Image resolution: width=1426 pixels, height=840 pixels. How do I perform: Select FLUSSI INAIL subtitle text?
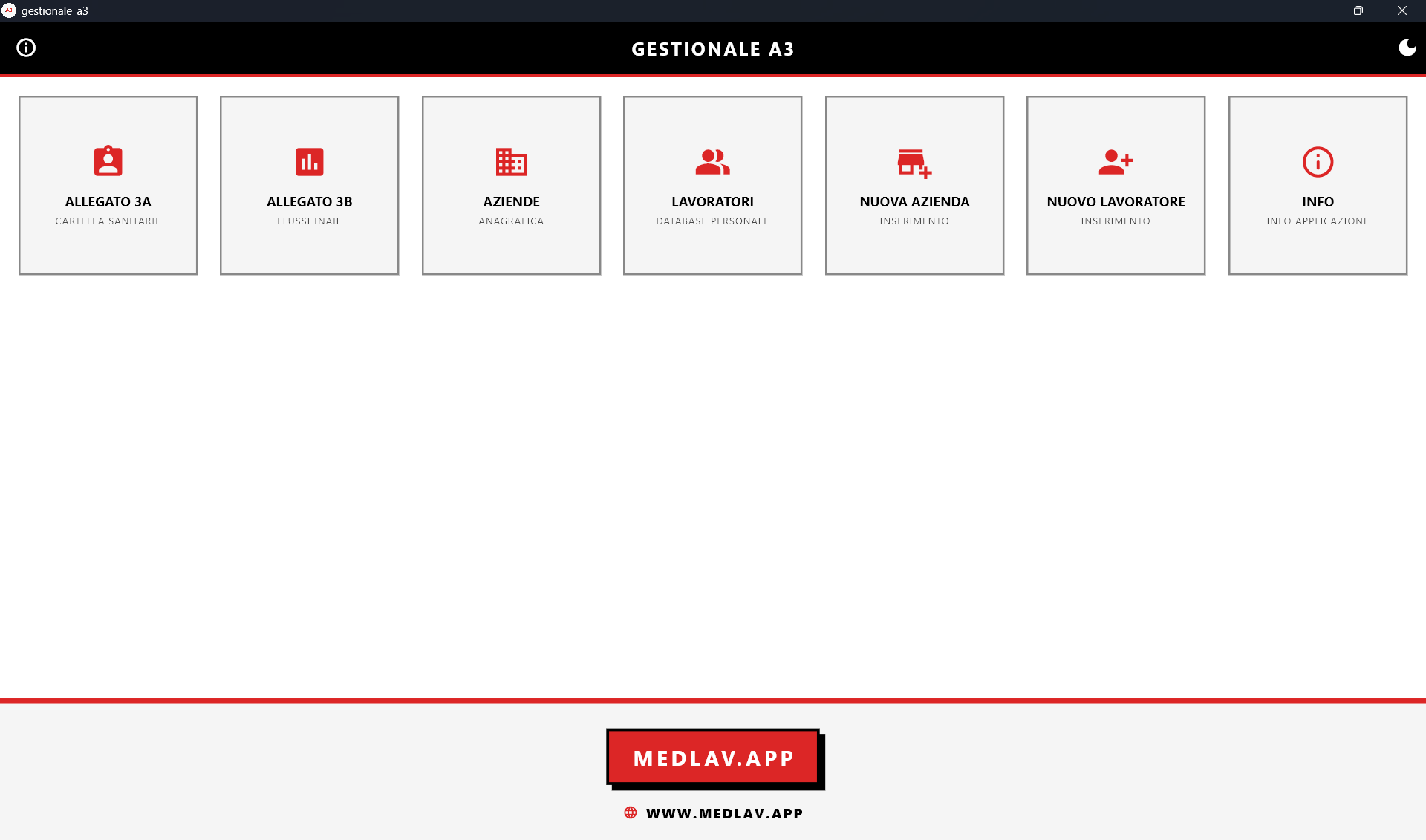click(x=309, y=221)
